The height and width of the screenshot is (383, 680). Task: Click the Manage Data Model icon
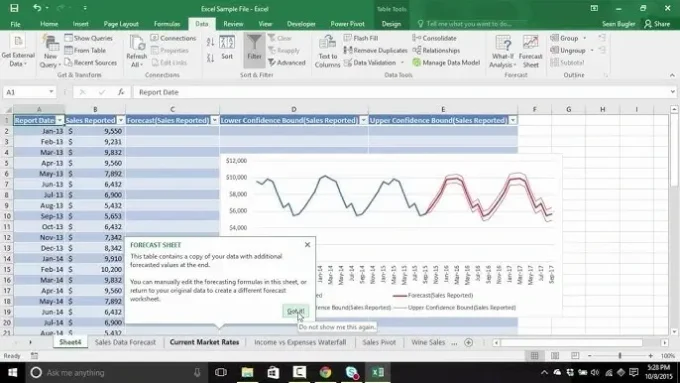446,62
